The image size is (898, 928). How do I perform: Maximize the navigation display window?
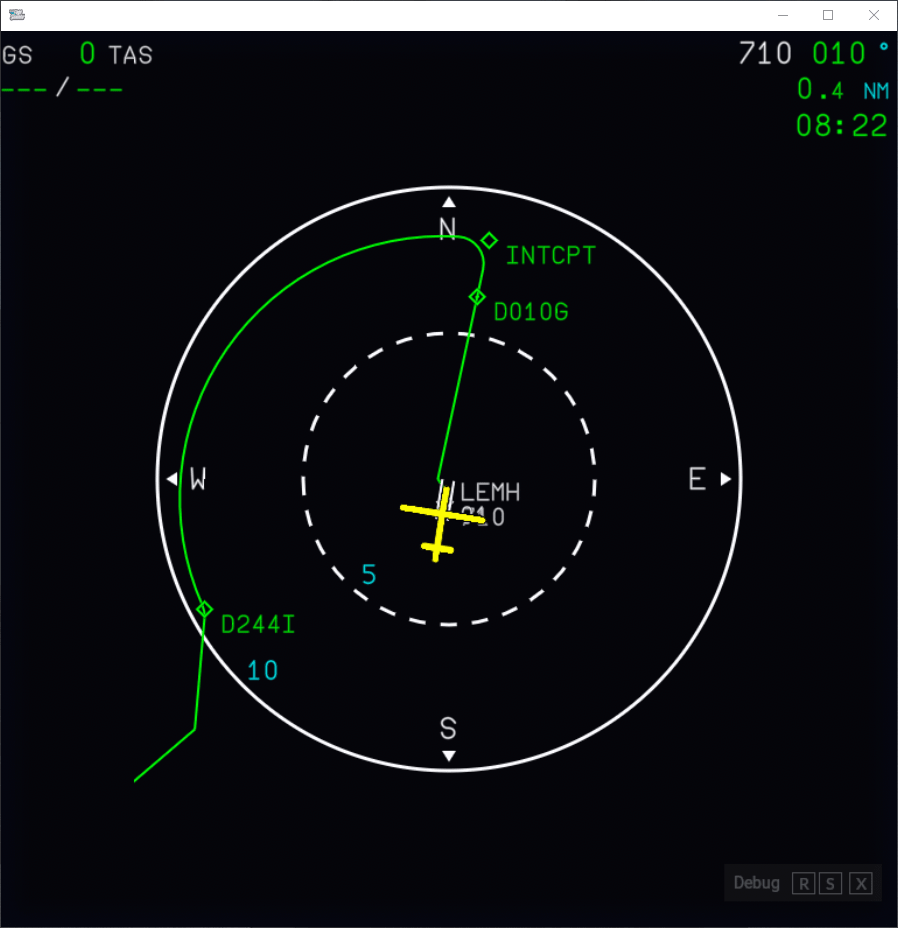coord(828,15)
